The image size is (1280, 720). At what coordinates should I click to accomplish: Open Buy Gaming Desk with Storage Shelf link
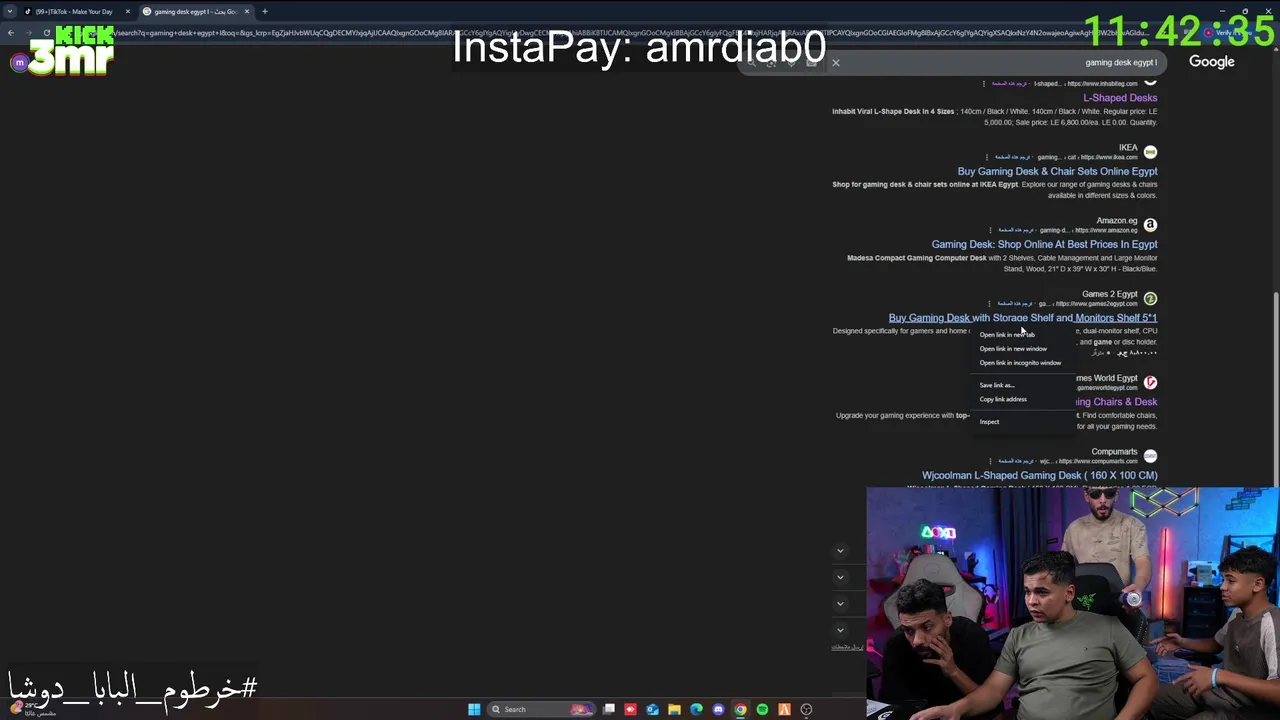coord(1022,318)
